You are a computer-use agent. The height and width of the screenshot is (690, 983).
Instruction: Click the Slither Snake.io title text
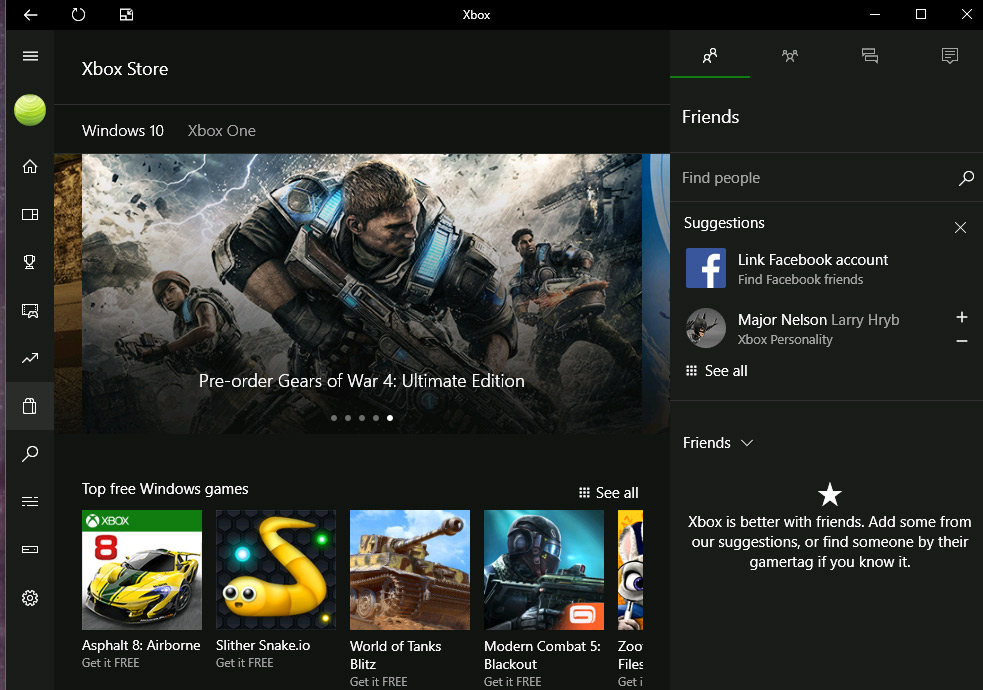coord(263,646)
